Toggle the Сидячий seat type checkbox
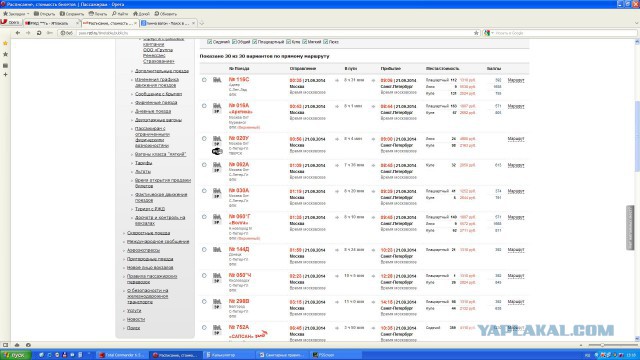Screen dimensions: 640x360 tap(210, 42)
